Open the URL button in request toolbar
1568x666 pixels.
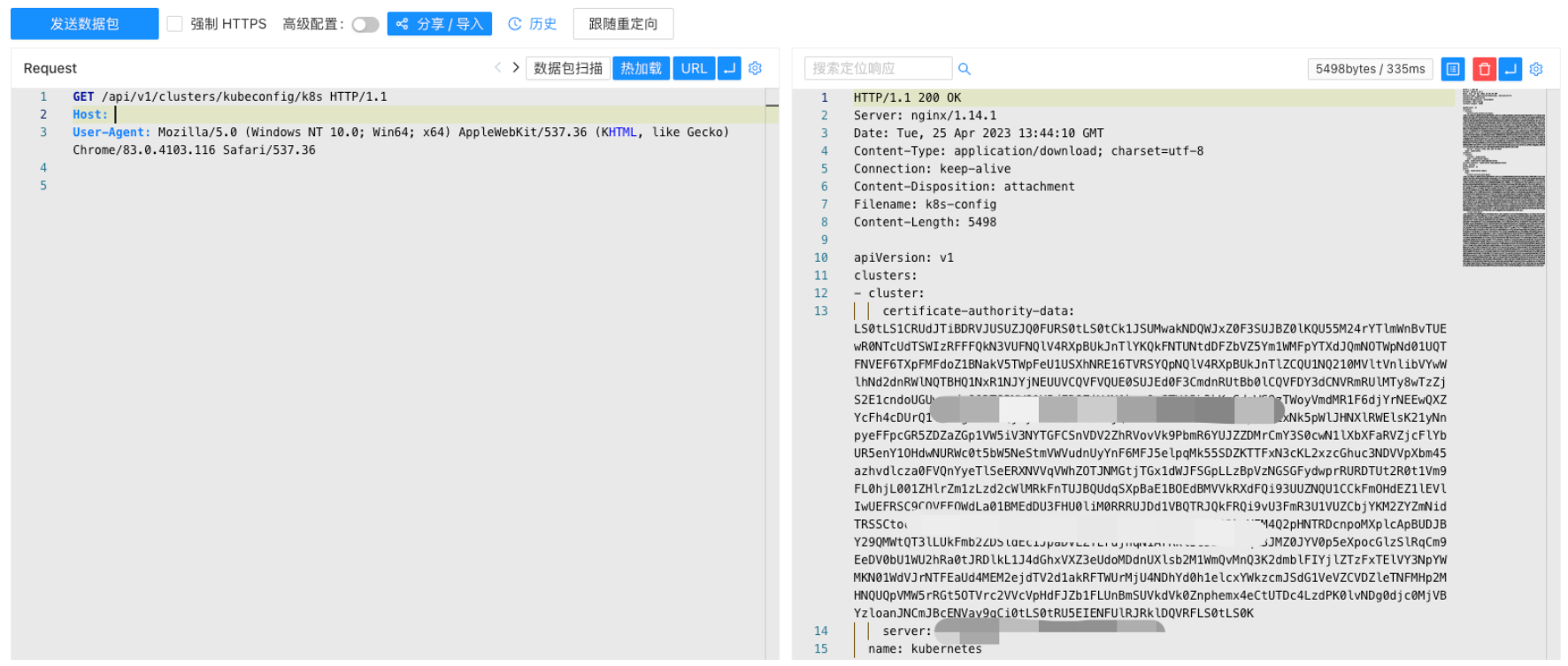click(x=694, y=68)
